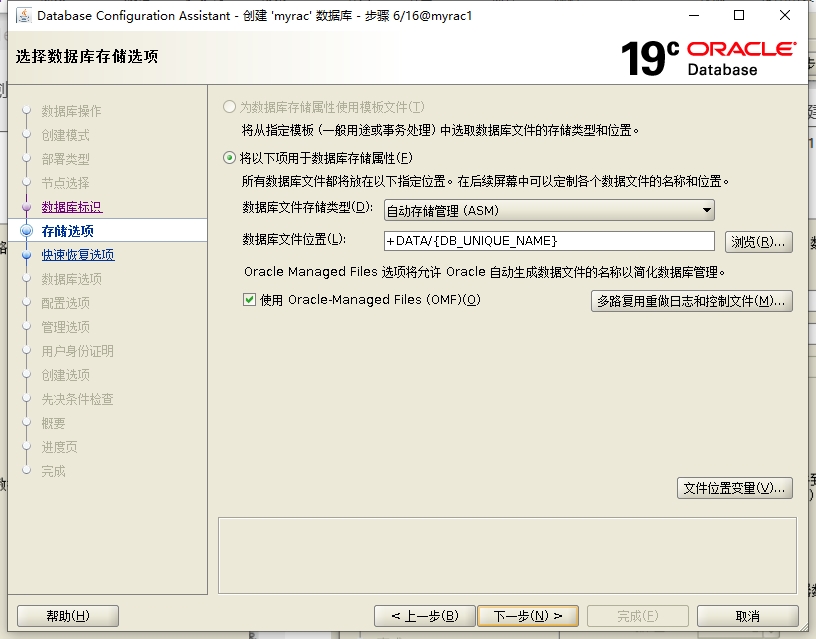Screen dimensions: 816x639
Task: Click the '数据库文件位置(L):' label
Action: [295, 239]
